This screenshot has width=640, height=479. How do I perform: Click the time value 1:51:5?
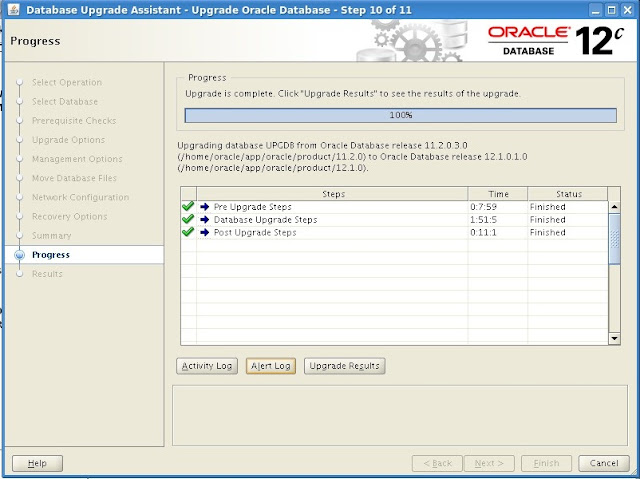(x=483, y=220)
